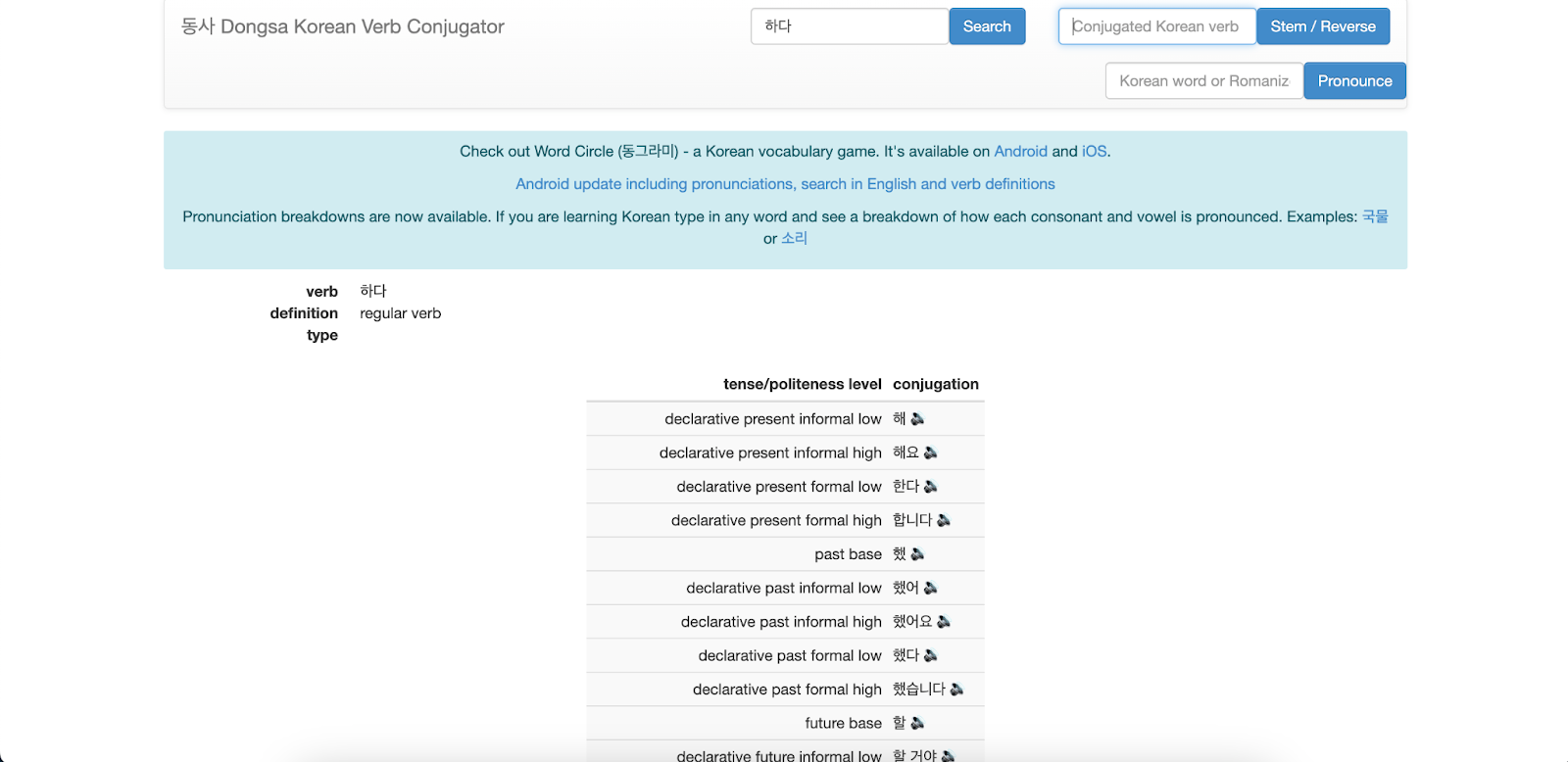Open the 소리 pronunciation example link
The width and height of the screenshot is (1568, 762).
pyautogui.click(x=794, y=238)
